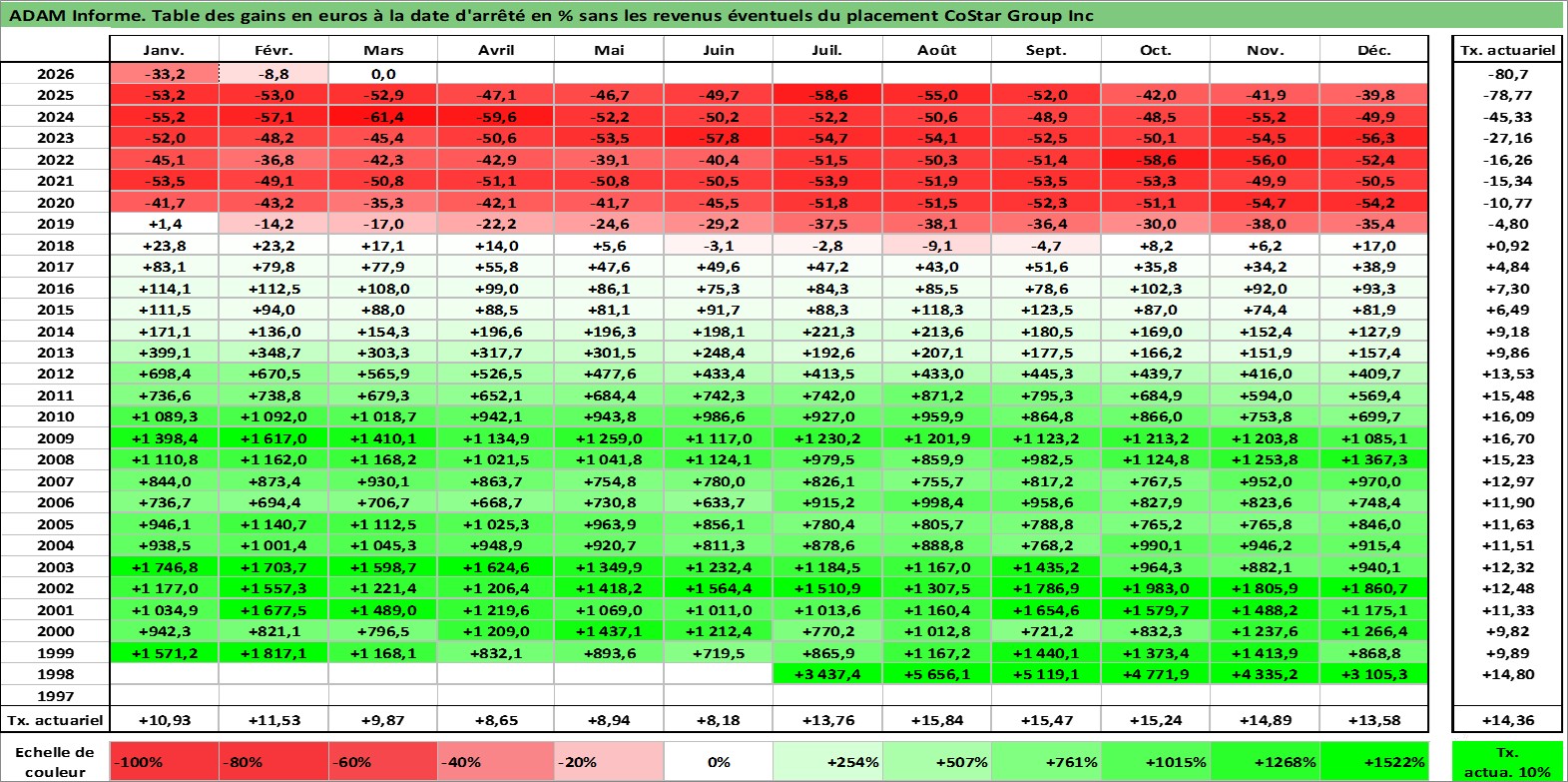1568x782 pixels.
Task: Click the -20% legend swatch
Action: tap(608, 762)
